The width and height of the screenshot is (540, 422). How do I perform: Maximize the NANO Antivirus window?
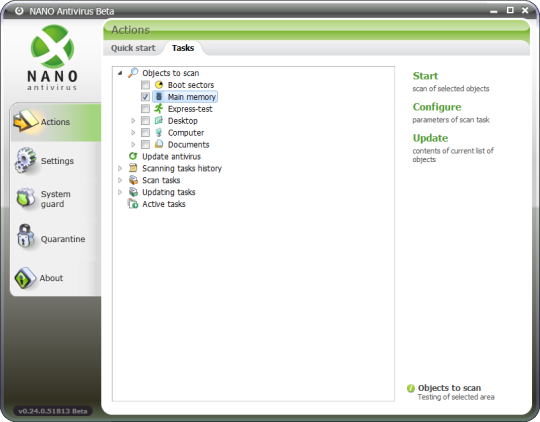[x=510, y=10]
